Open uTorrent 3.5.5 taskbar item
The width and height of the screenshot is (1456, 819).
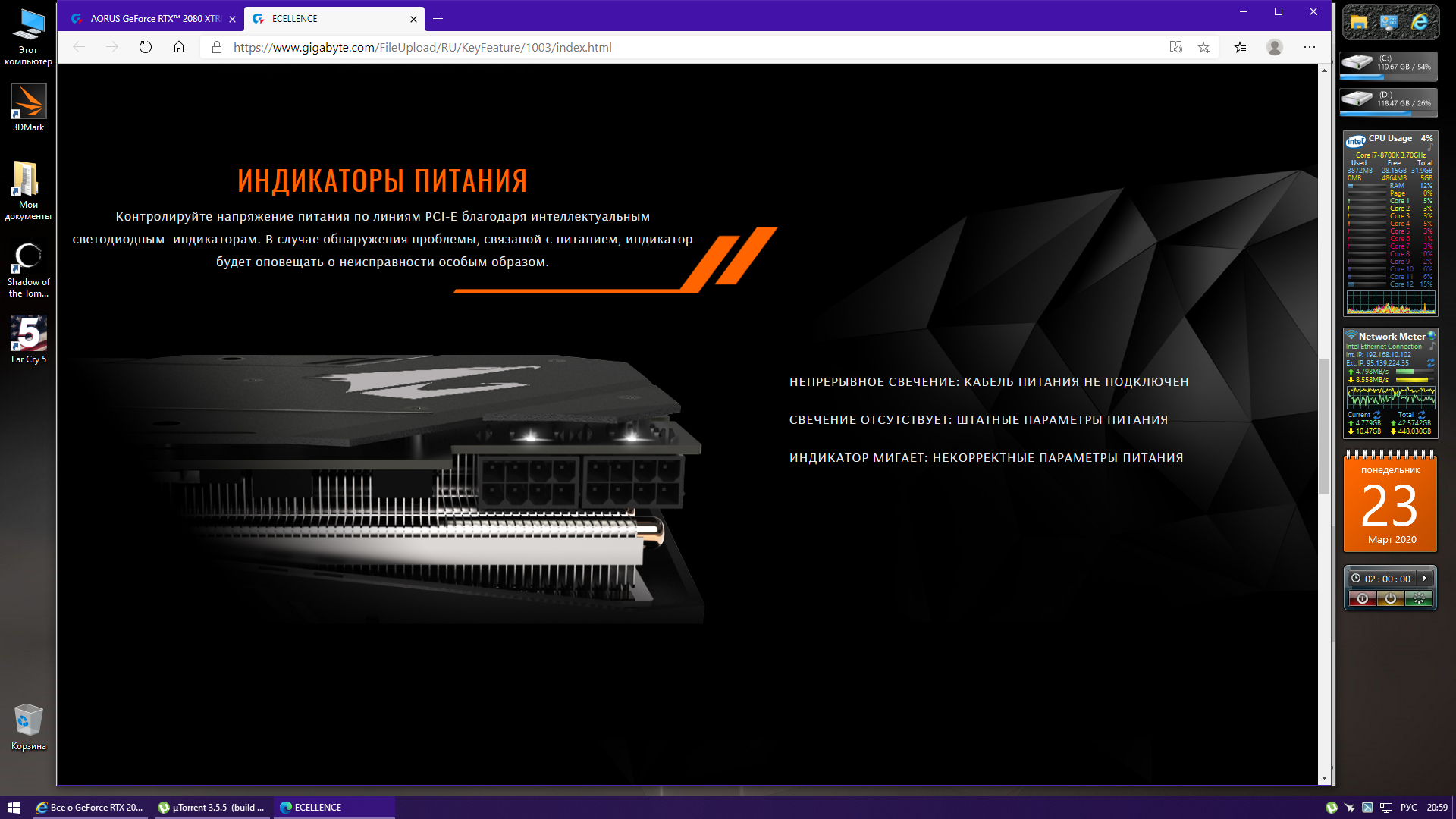tap(211, 808)
